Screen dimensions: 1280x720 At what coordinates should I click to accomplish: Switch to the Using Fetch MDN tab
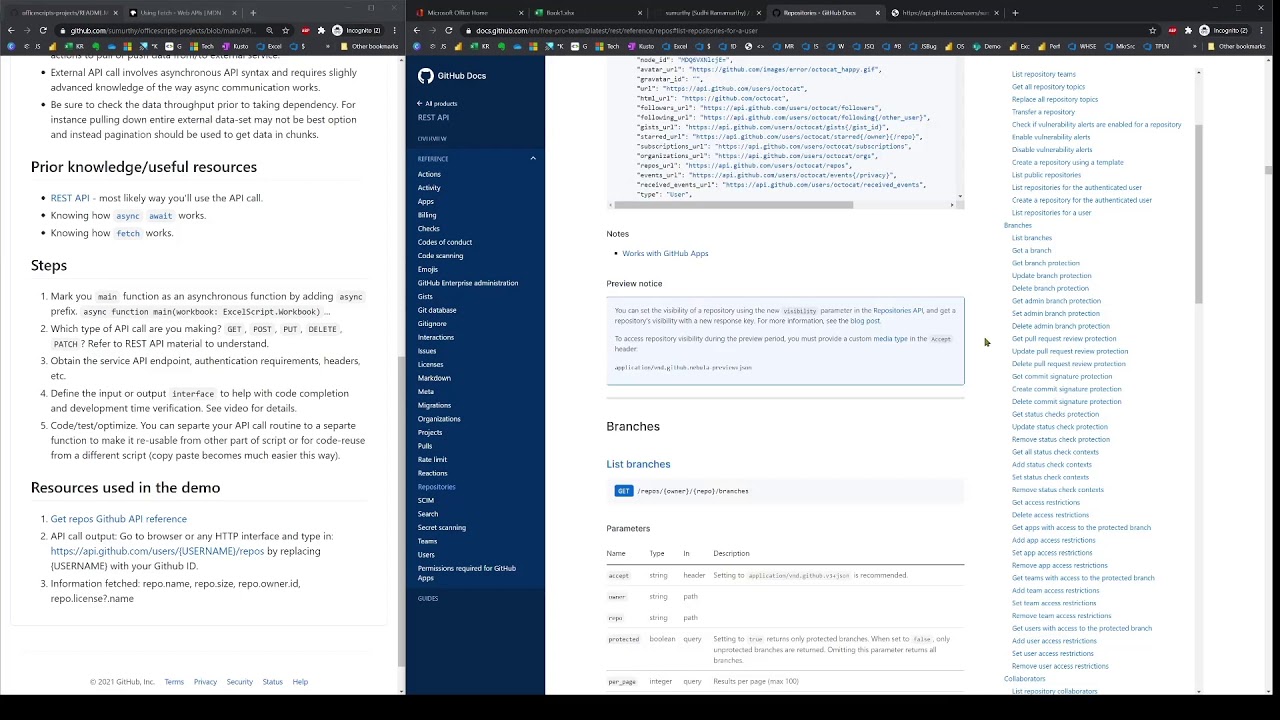181,13
